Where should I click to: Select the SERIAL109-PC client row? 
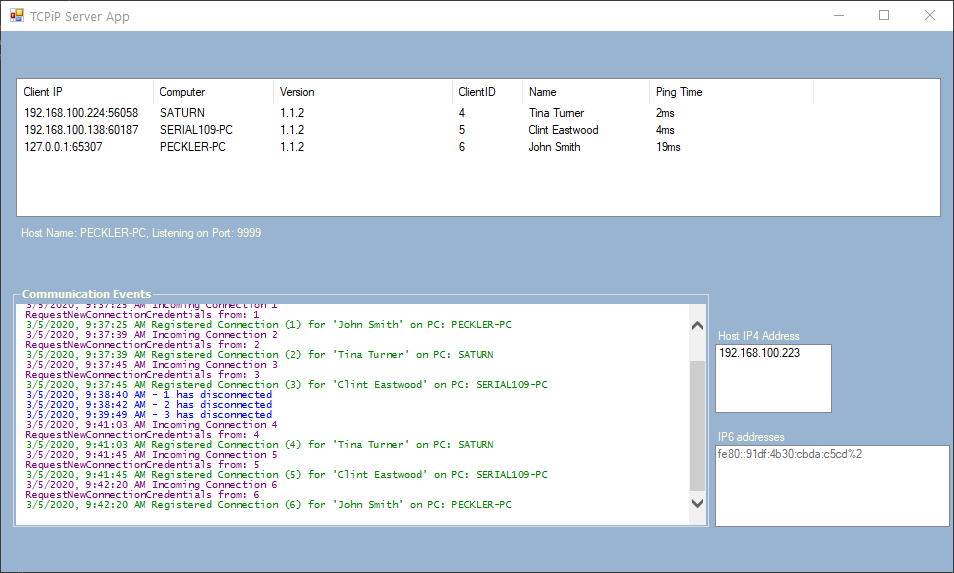click(x=196, y=130)
